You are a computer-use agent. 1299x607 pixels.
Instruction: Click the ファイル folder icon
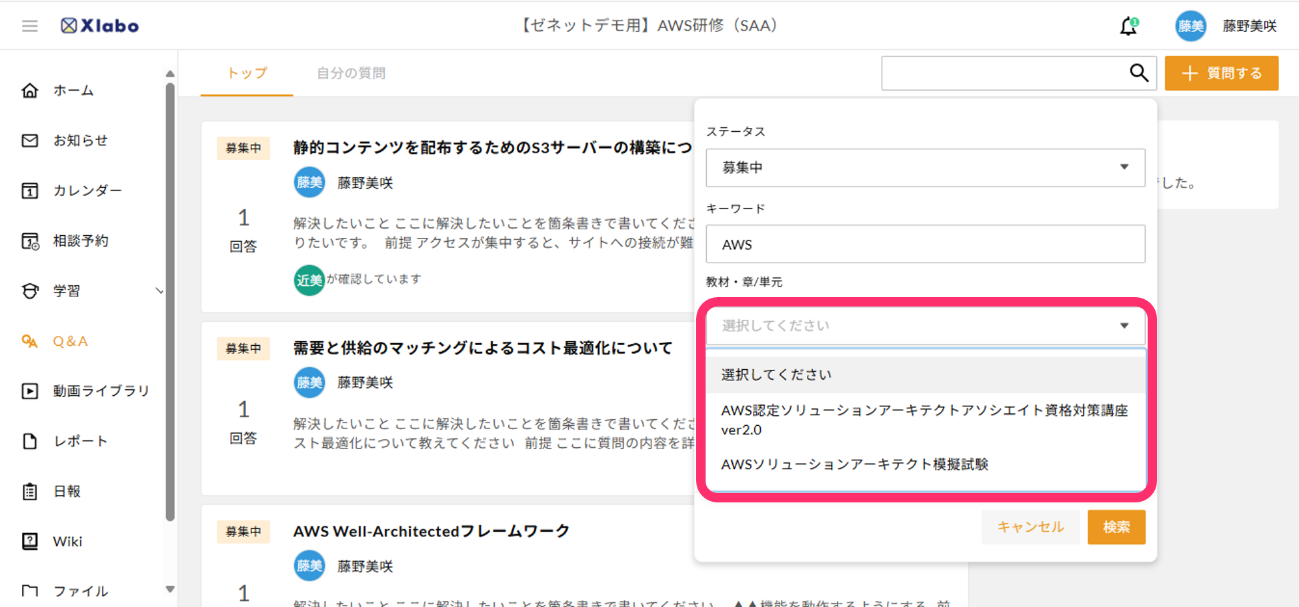tap(30, 591)
